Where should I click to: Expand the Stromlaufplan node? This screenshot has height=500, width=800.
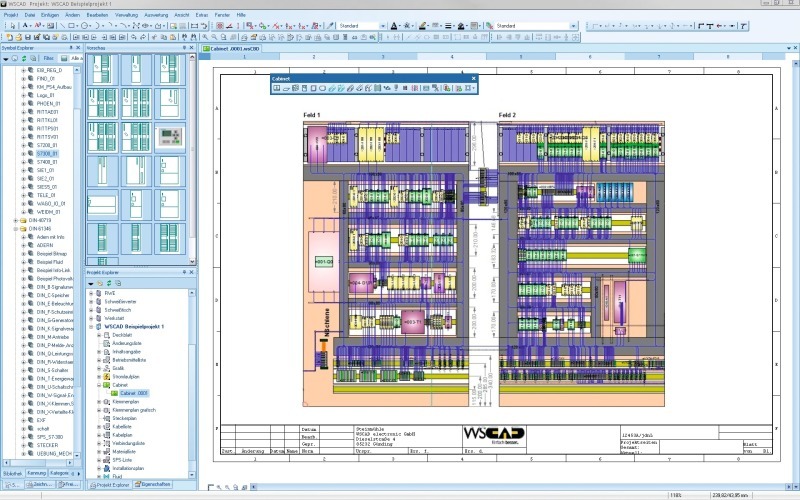click(99, 377)
